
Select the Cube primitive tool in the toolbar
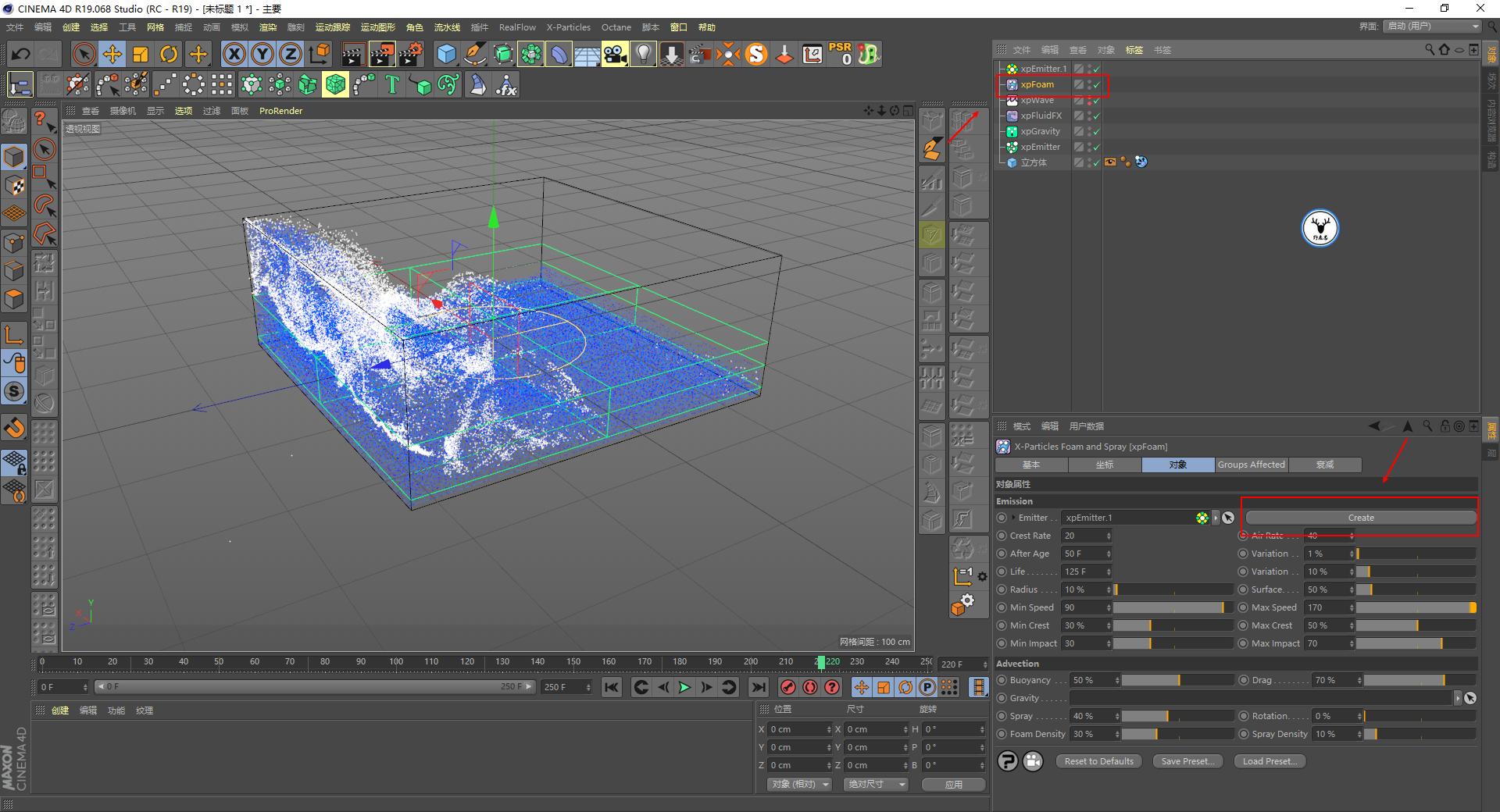(x=447, y=54)
